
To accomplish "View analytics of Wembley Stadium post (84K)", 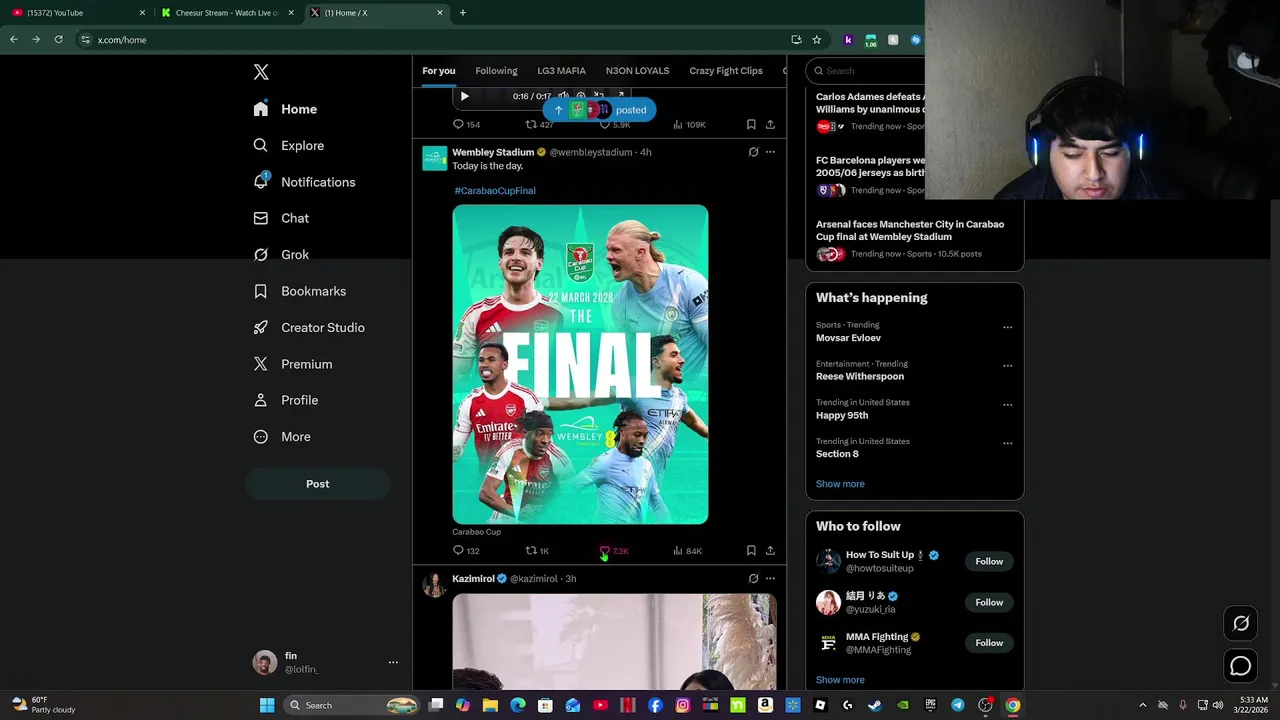I will [x=687, y=551].
